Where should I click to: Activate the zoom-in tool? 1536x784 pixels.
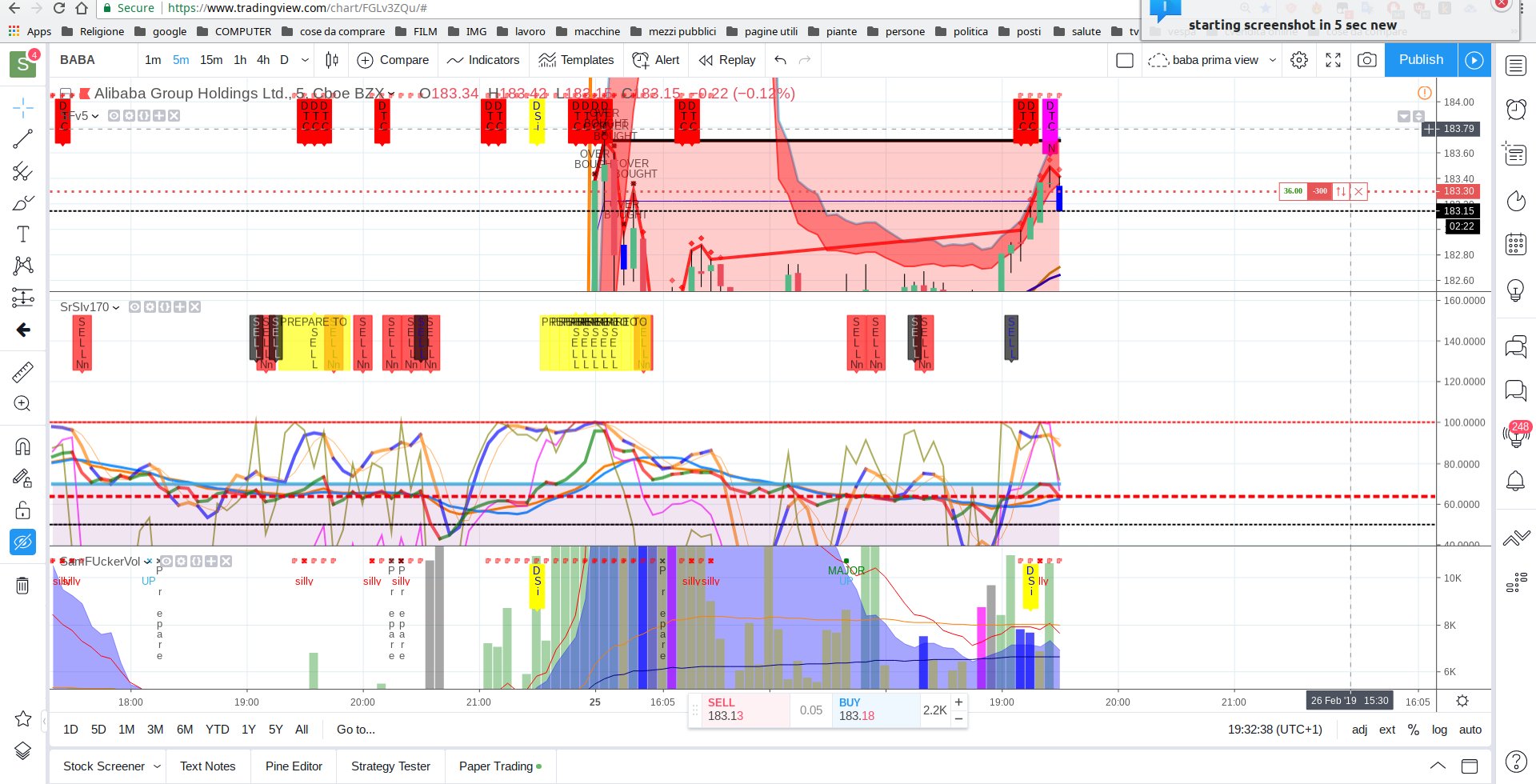23,404
